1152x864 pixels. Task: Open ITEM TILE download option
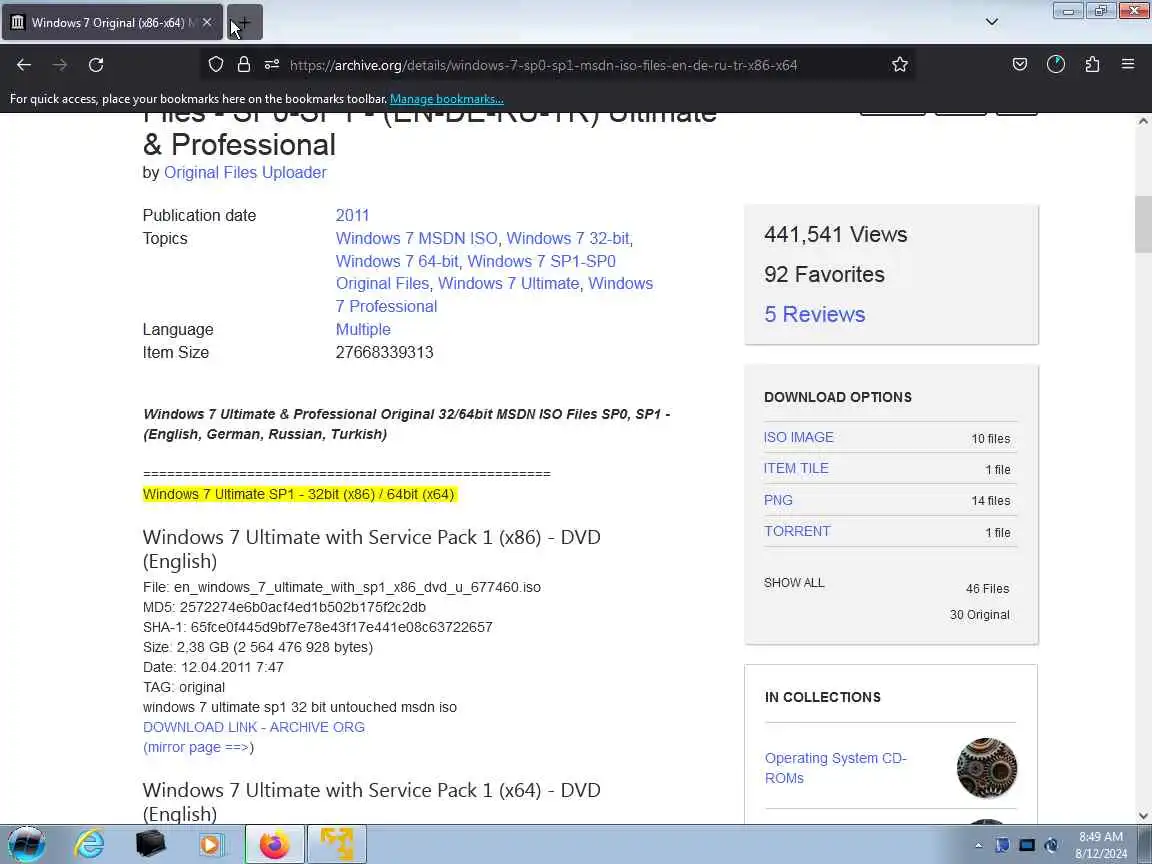(796, 468)
